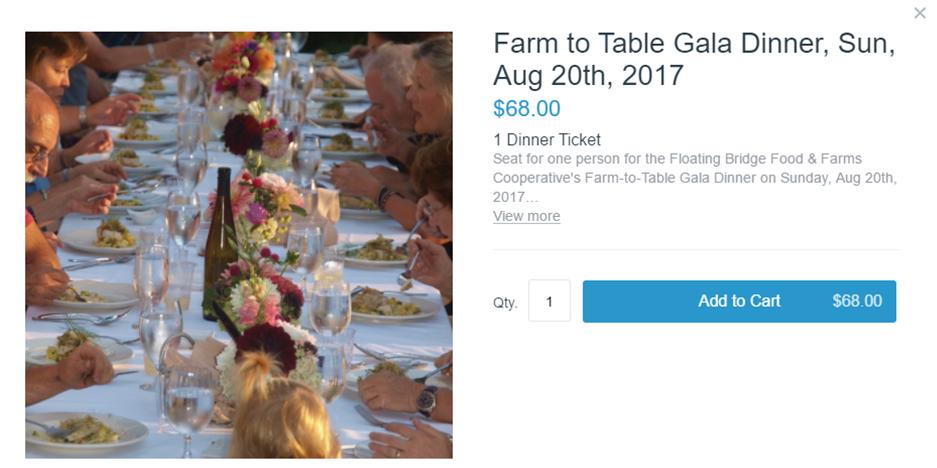Click the seat description paragraph text
The height and width of the screenshot is (468, 937).
(695, 178)
